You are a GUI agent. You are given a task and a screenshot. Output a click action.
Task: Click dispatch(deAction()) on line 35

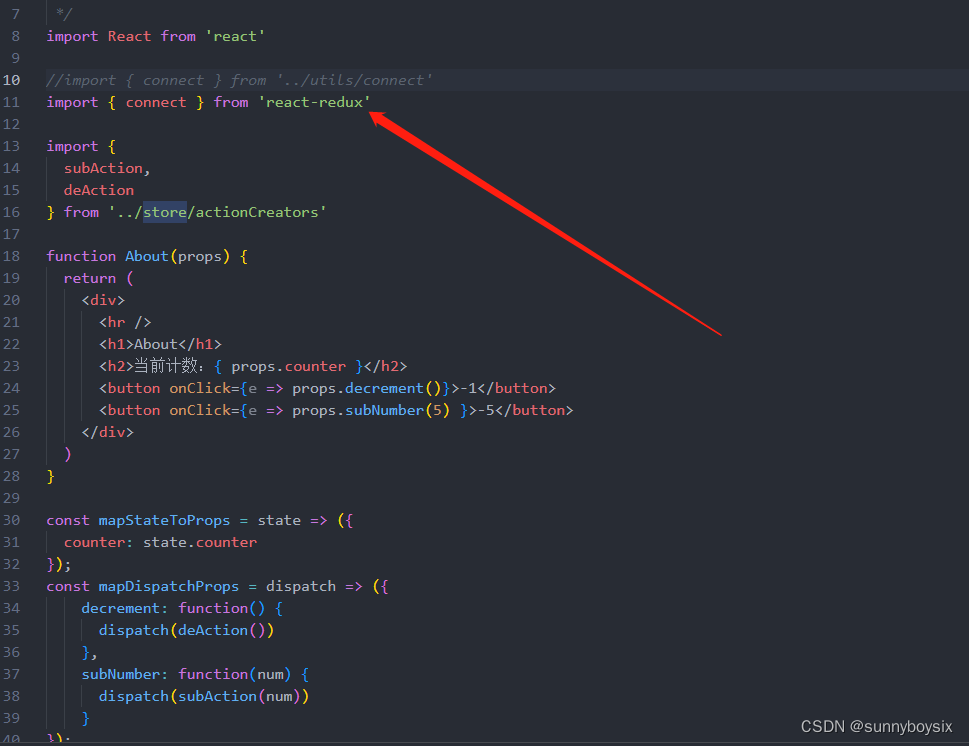(x=186, y=629)
